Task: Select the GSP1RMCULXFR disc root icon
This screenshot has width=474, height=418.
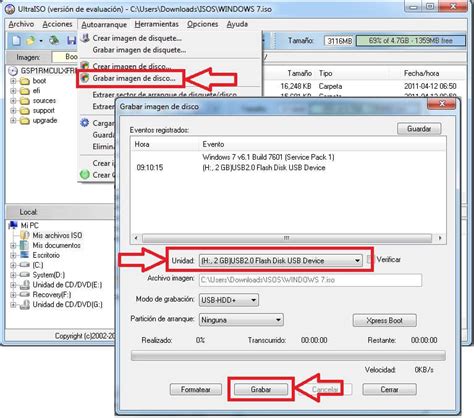Action: click(13, 71)
